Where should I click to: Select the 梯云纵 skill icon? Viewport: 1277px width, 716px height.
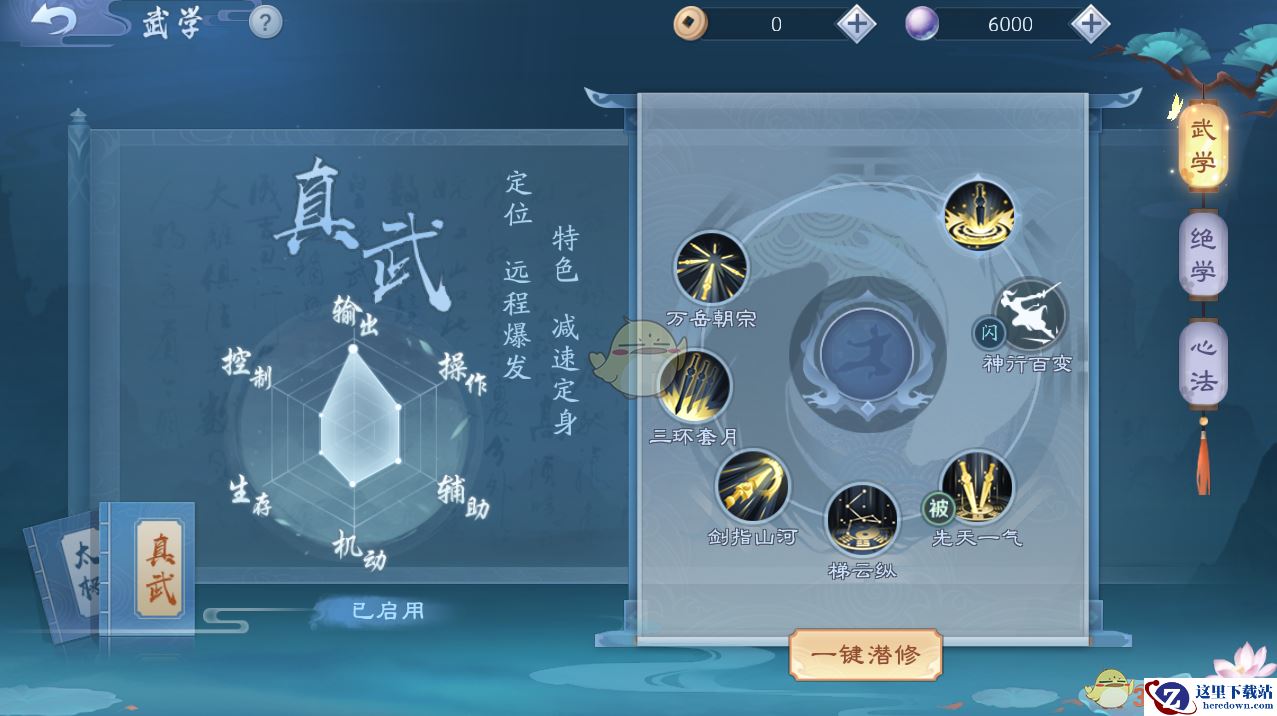(863, 519)
